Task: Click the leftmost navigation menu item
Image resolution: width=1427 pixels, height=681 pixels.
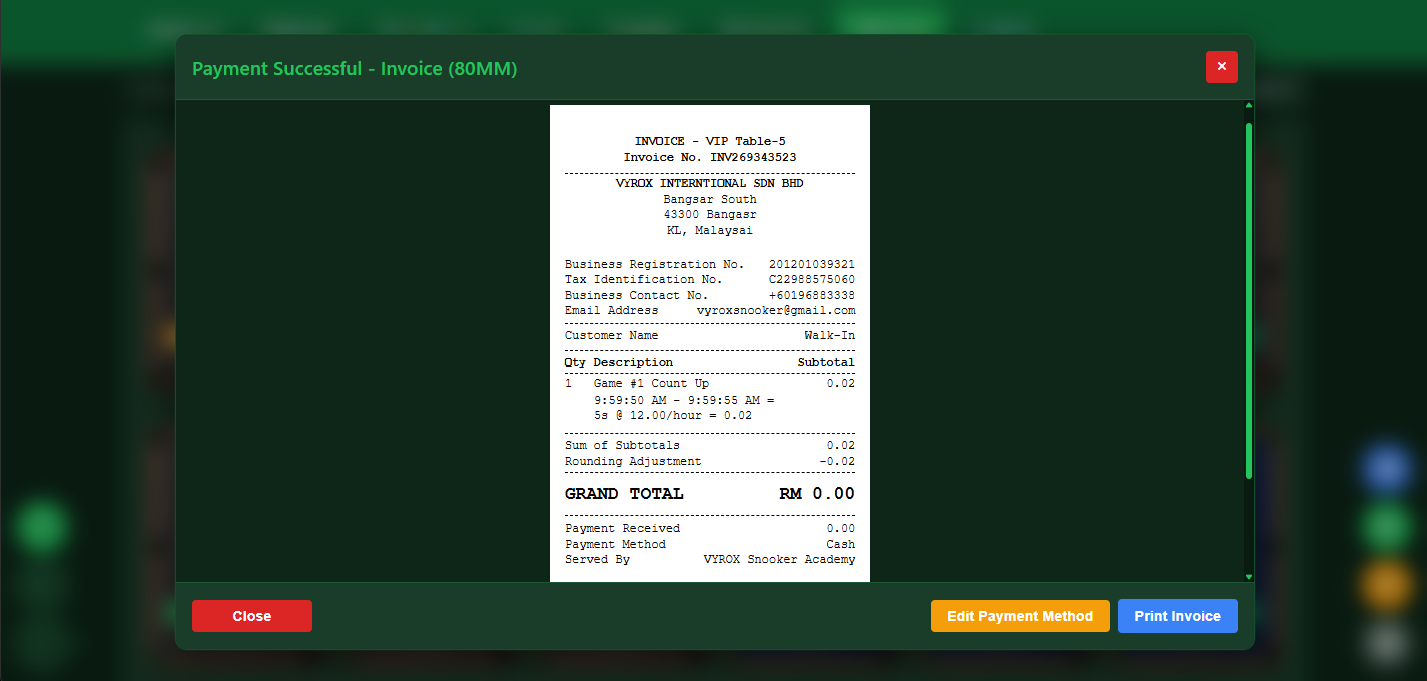Action: 184,22
